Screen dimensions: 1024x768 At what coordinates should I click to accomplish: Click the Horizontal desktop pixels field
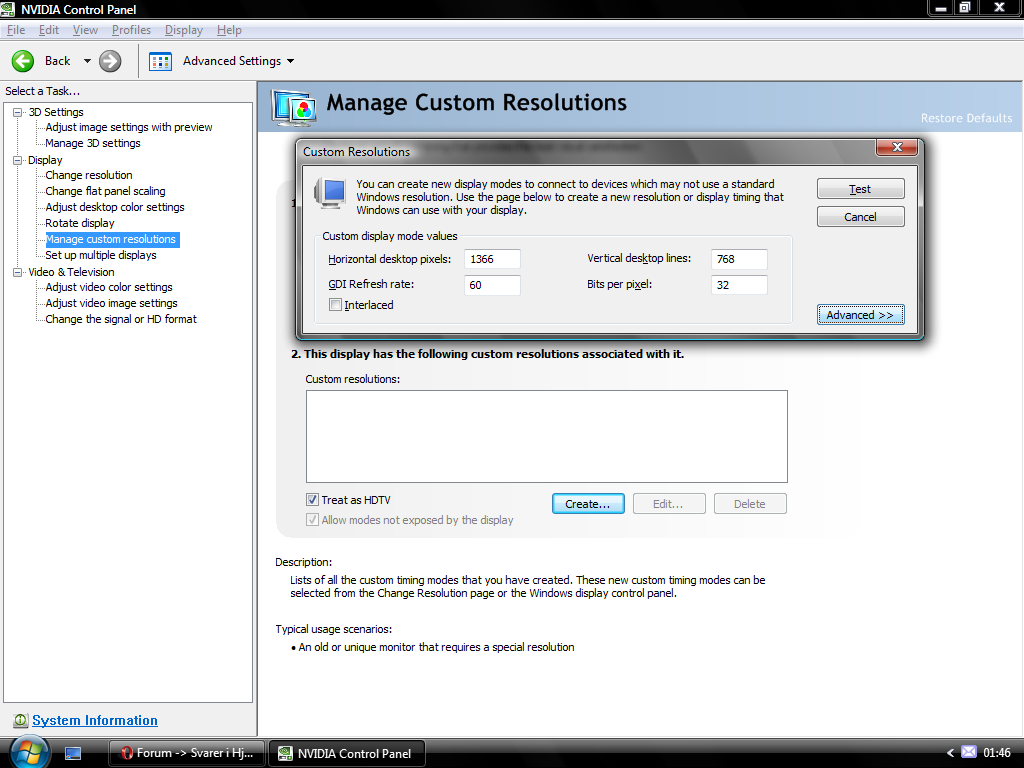pos(492,259)
